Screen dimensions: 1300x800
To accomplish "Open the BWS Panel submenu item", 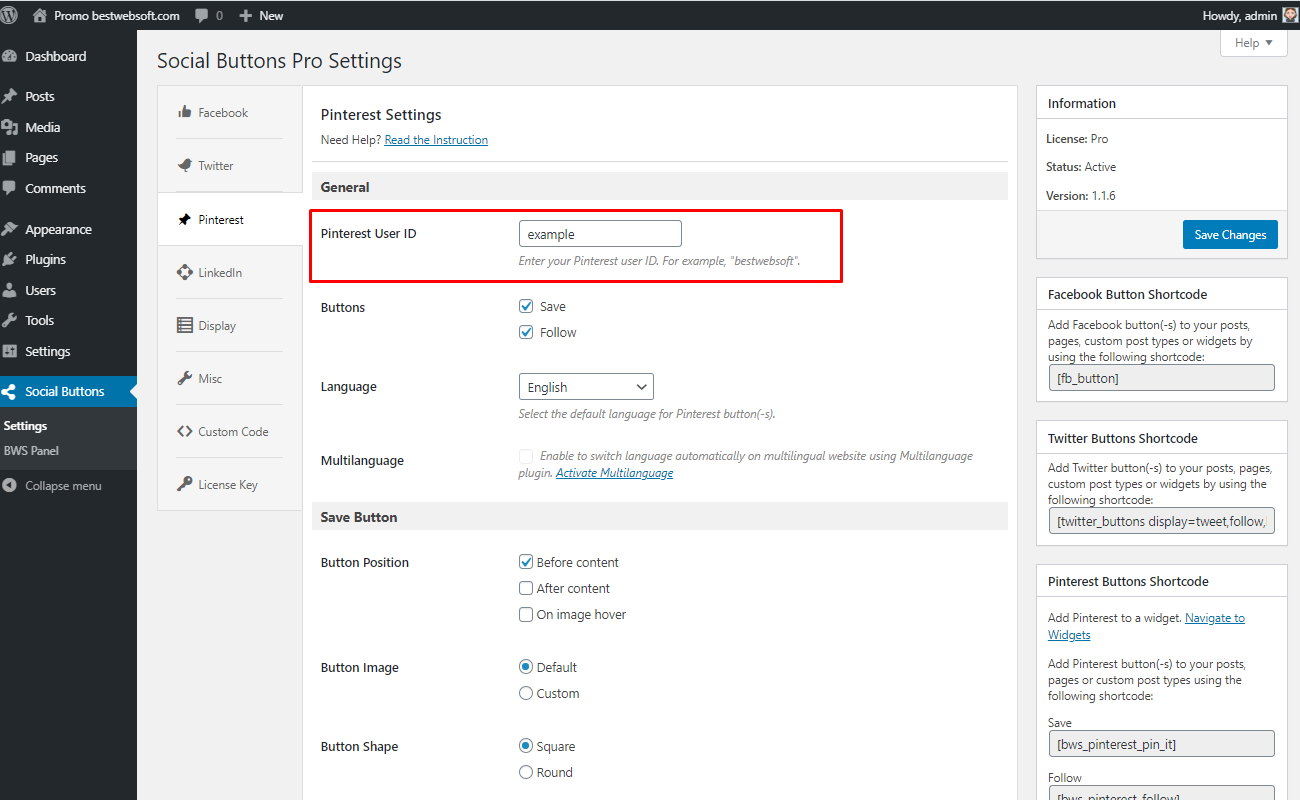I will [31, 450].
